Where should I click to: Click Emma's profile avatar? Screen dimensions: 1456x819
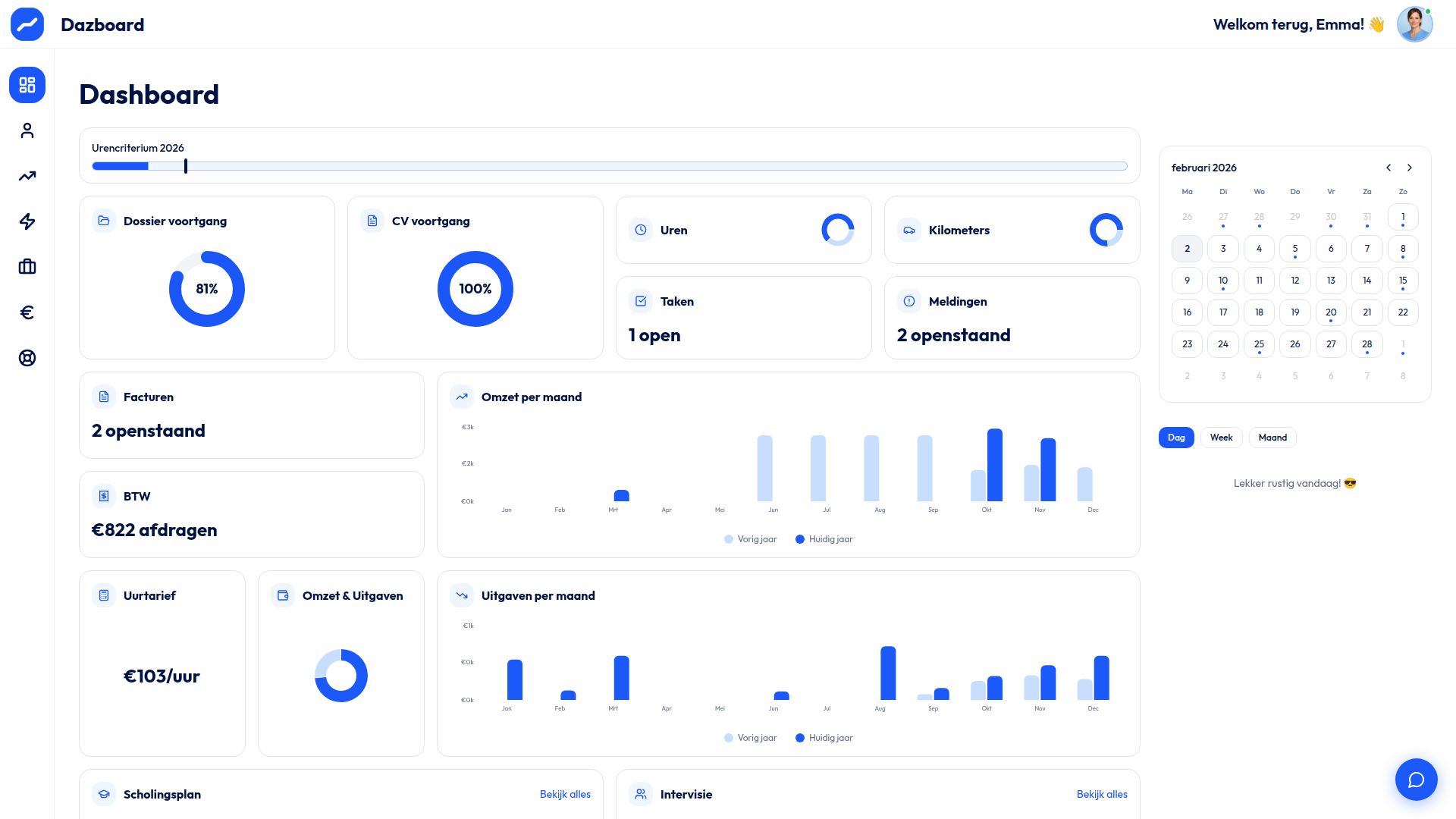click(1414, 24)
